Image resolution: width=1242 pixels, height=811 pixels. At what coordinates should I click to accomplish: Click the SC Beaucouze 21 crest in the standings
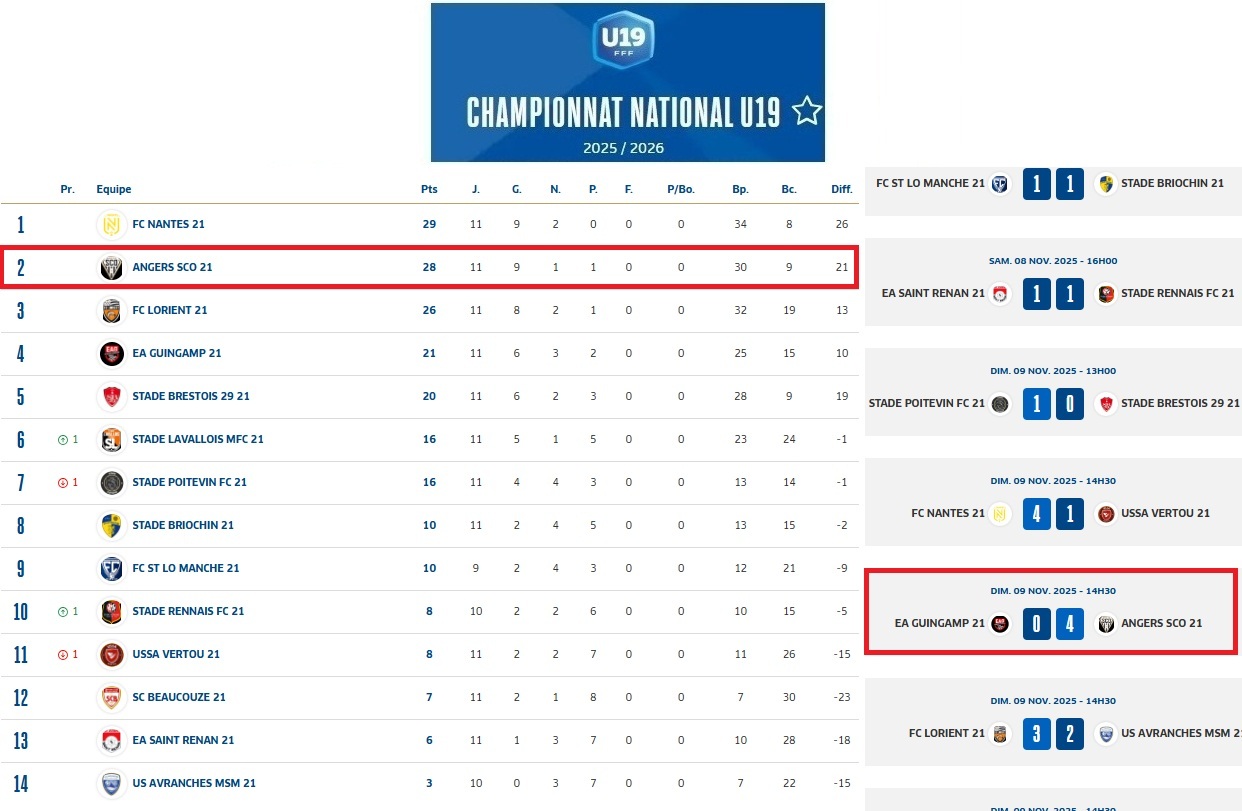111,697
